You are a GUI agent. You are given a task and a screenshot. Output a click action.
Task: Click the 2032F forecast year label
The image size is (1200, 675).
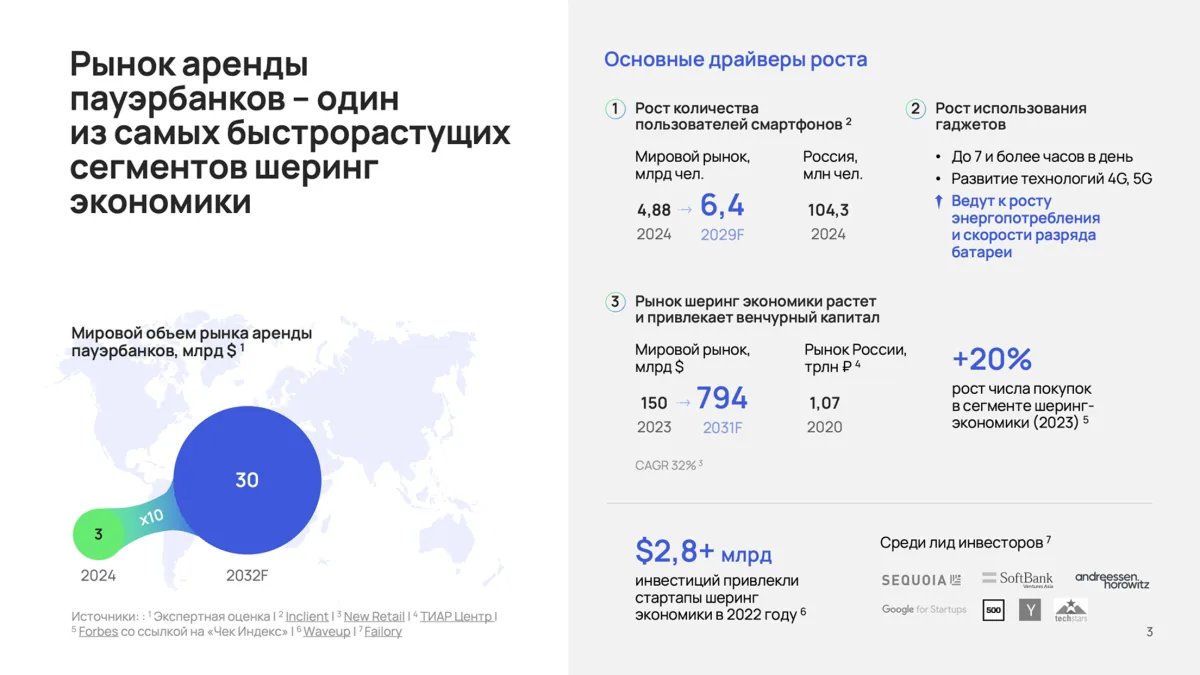[x=247, y=576]
